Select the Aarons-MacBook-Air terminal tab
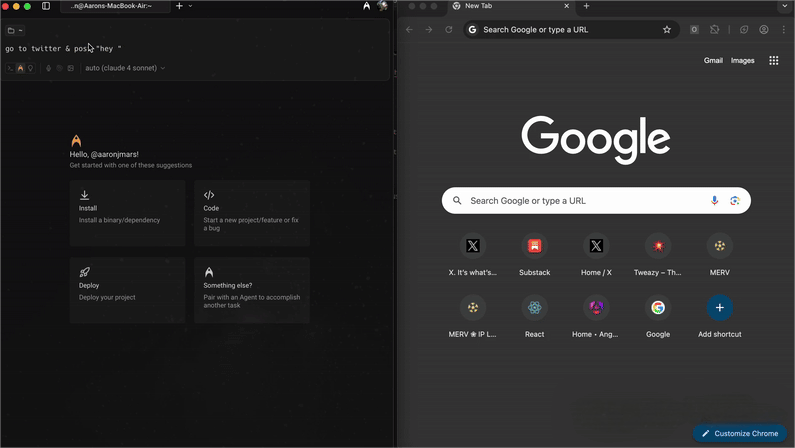The image size is (795, 448). [x=110, y=6]
